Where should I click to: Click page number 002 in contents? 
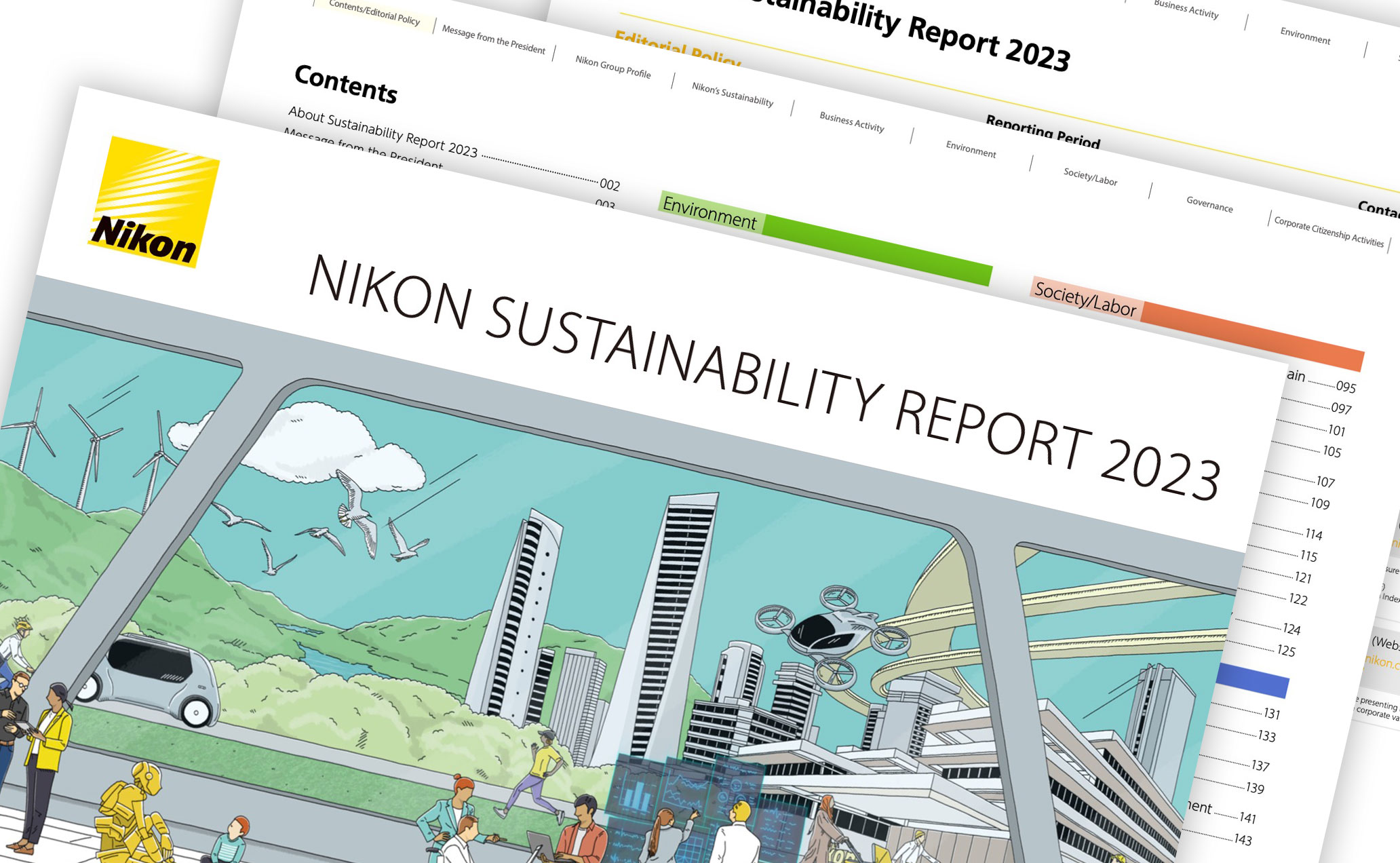coord(610,184)
